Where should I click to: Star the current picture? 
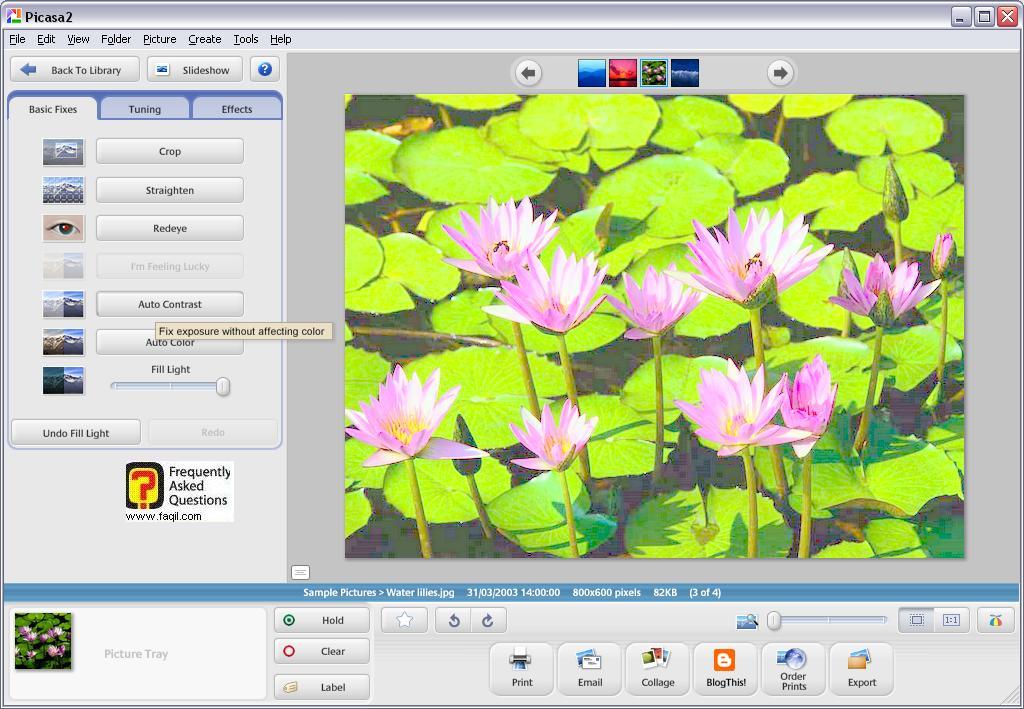(x=404, y=620)
